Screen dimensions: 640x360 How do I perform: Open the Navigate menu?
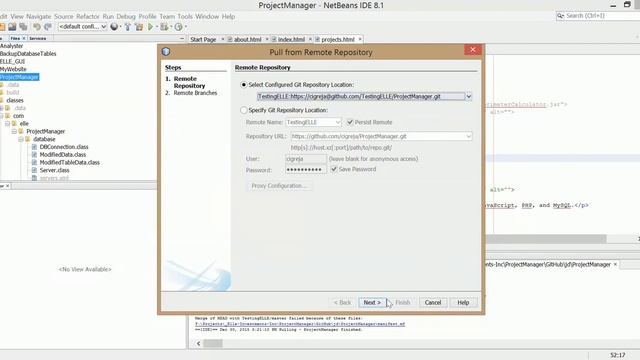pos(39,16)
